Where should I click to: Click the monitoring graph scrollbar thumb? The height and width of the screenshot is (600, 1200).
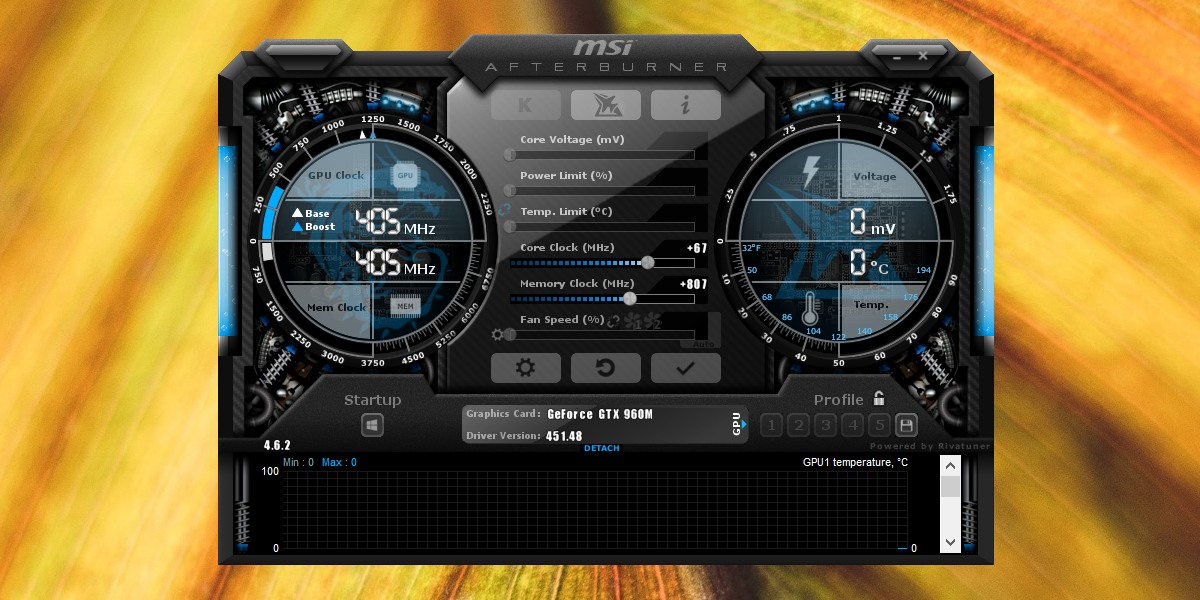950,486
